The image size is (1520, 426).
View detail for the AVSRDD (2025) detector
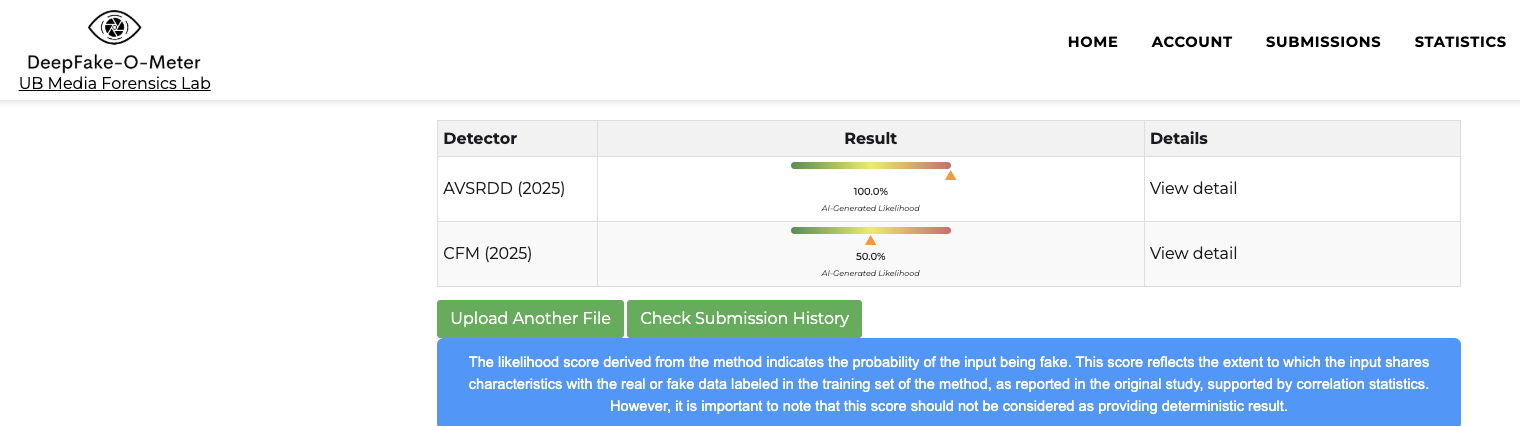tap(1193, 188)
